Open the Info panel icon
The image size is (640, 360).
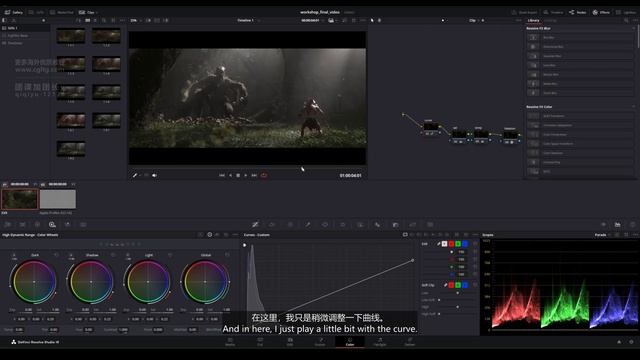coord(632,224)
